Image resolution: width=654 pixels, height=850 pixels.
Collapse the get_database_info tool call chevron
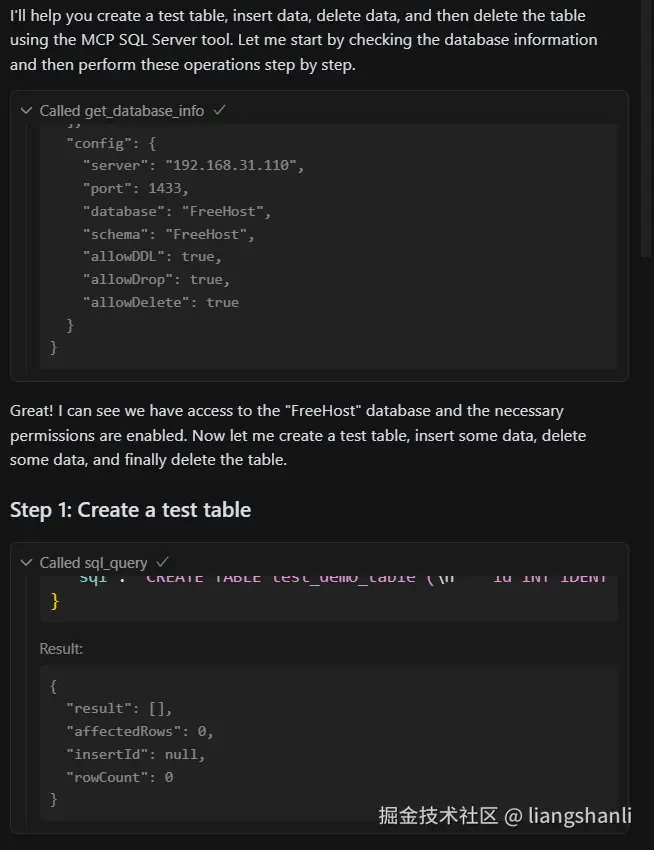point(26,111)
